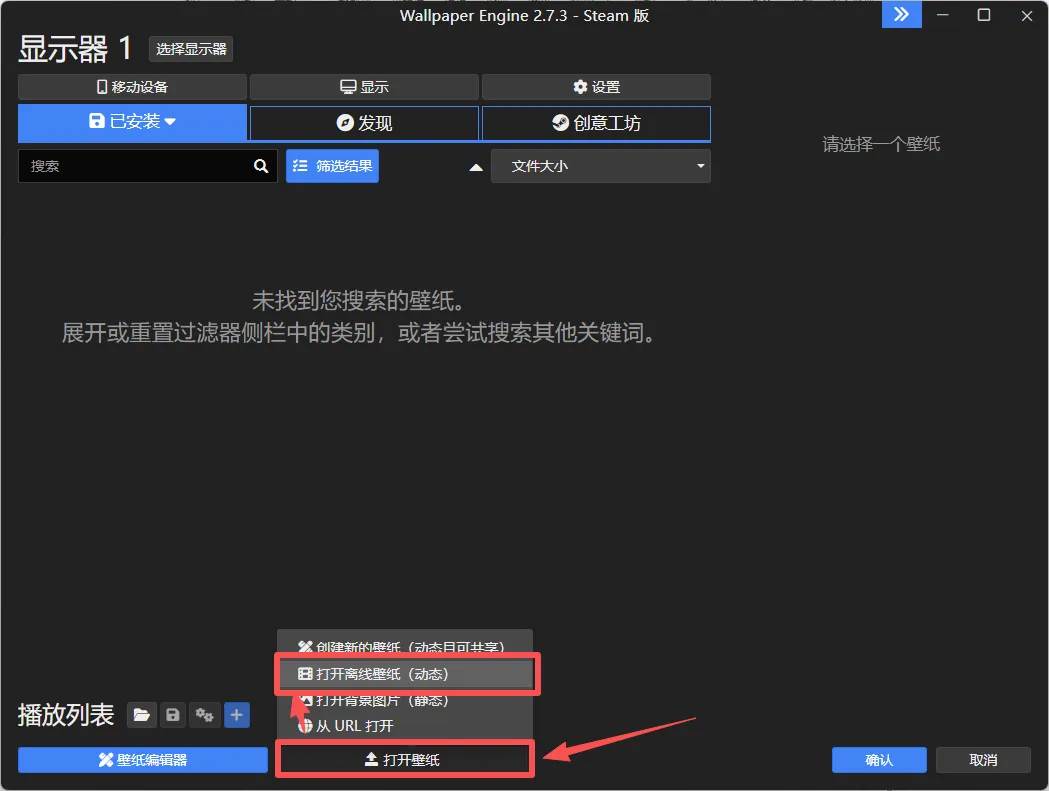Expand the blue double-chevron panel button
Image resolution: width=1049 pixels, height=791 pixels.
pyautogui.click(x=901, y=14)
